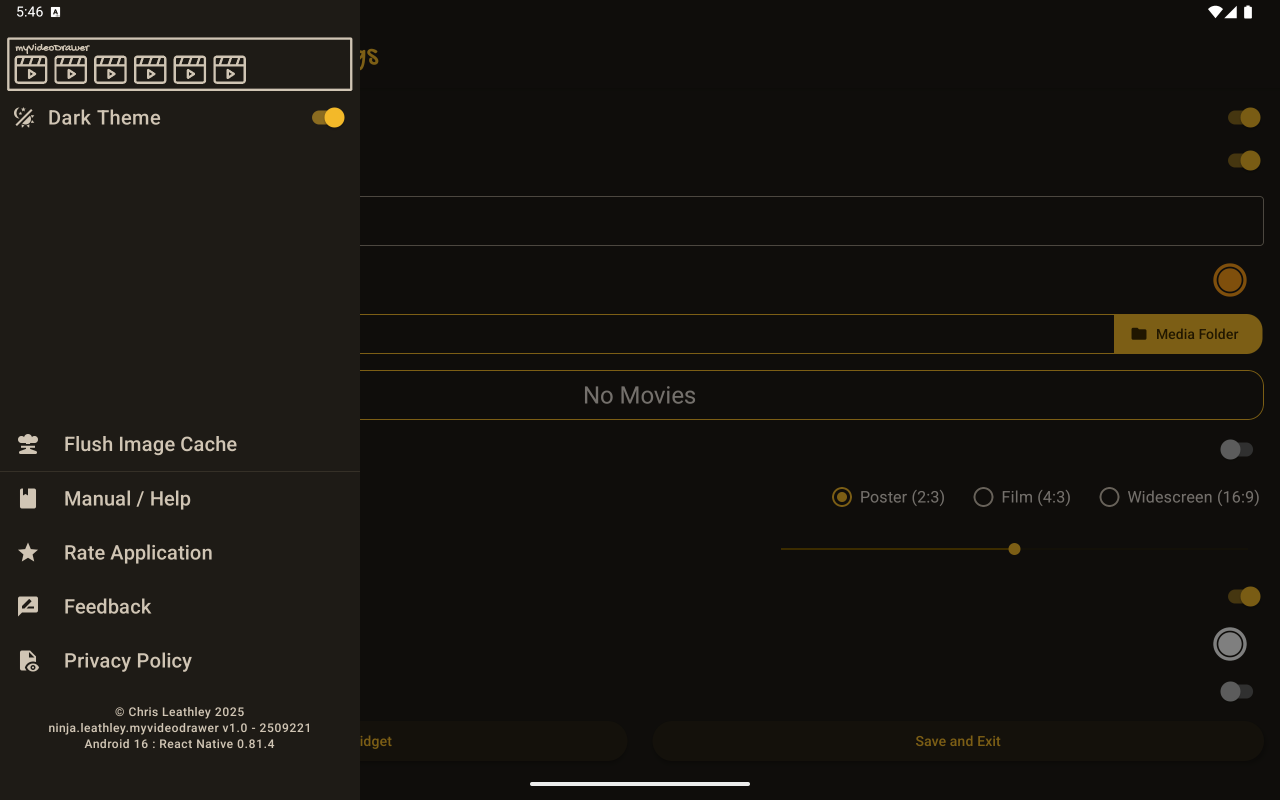Click the Manual / Help book icon
Screen dimensions: 1280x800
click(28, 498)
